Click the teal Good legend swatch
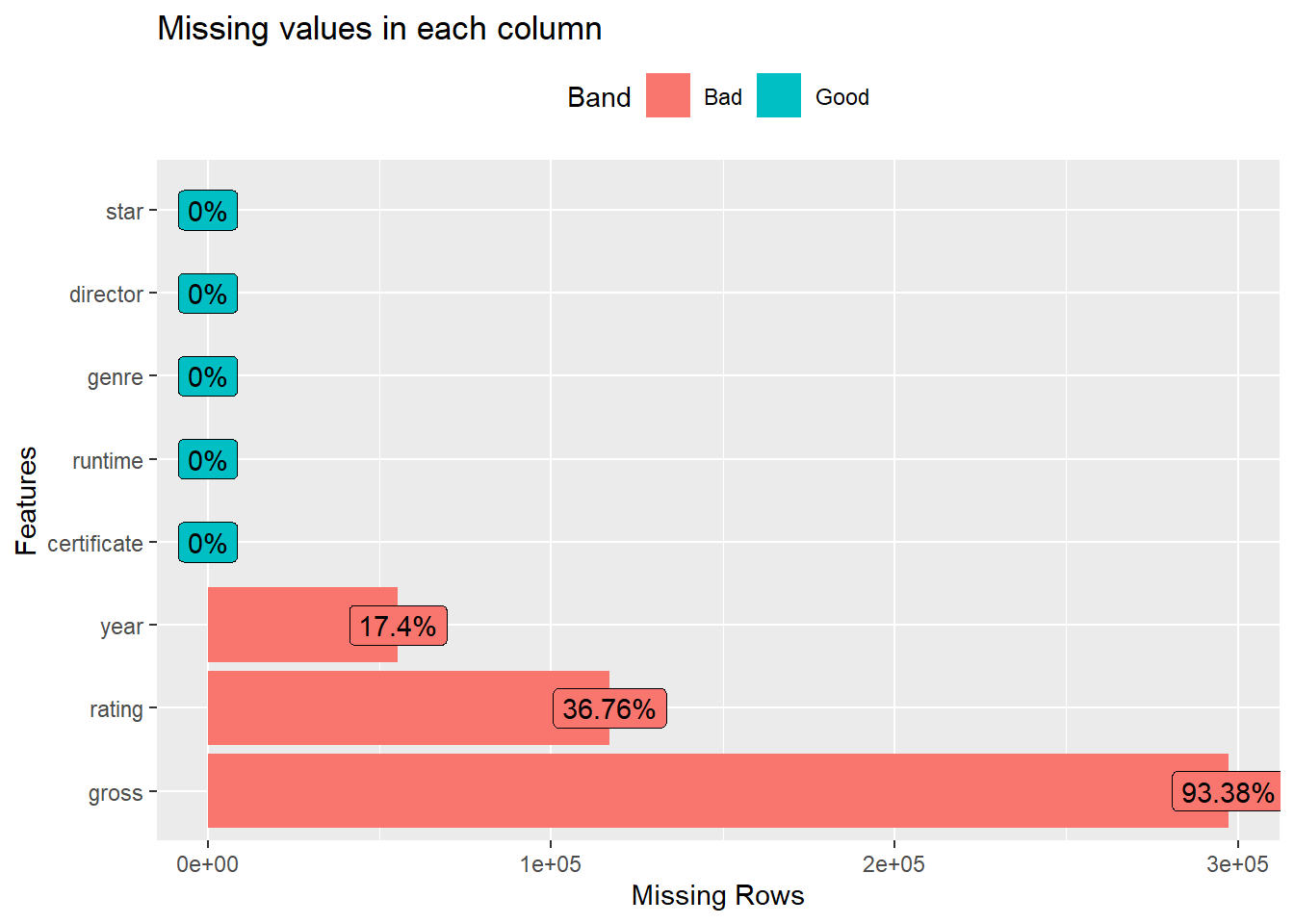The width and height of the screenshot is (1294, 924). (x=778, y=96)
